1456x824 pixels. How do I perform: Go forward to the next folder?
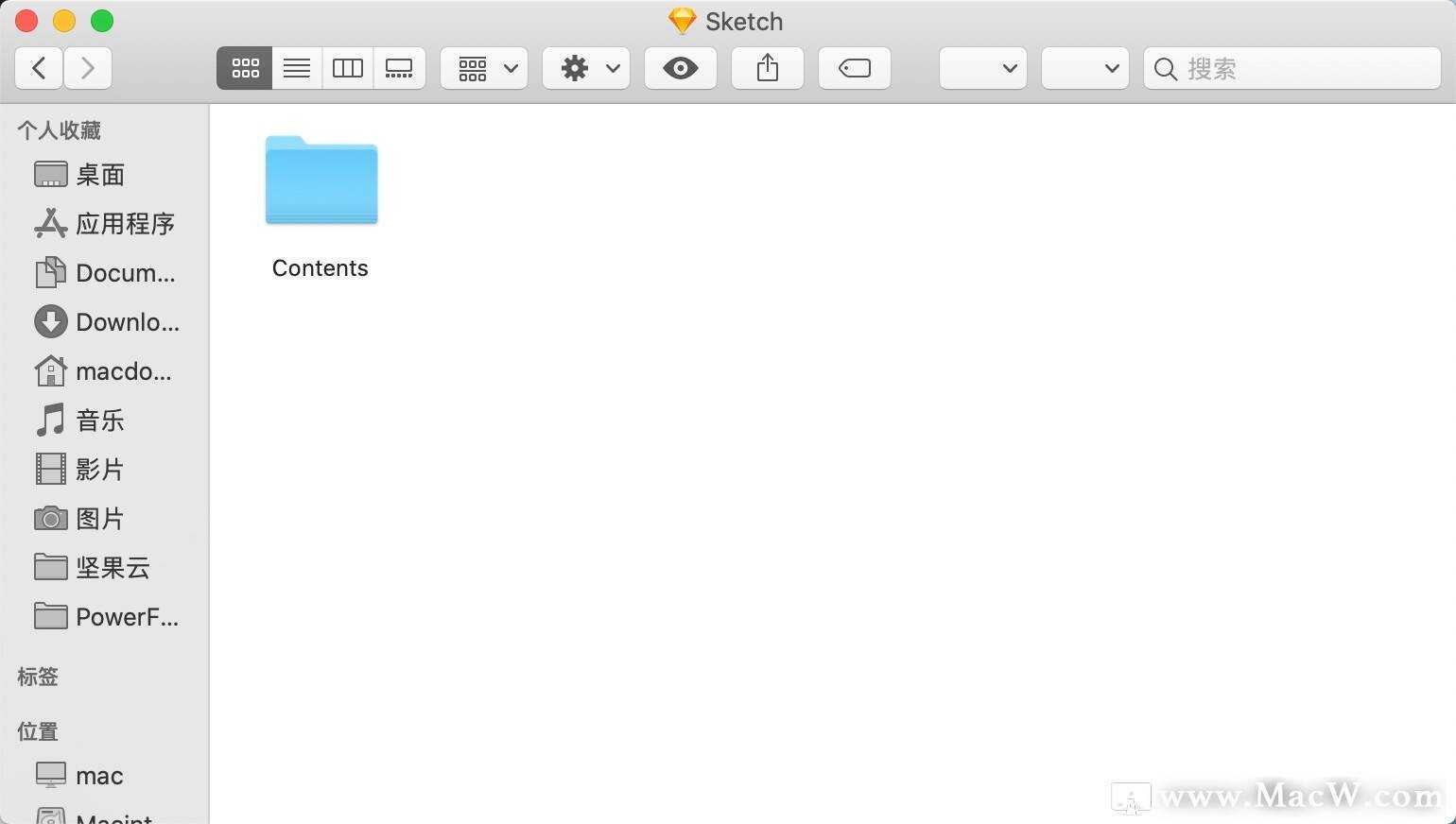coord(88,68)
